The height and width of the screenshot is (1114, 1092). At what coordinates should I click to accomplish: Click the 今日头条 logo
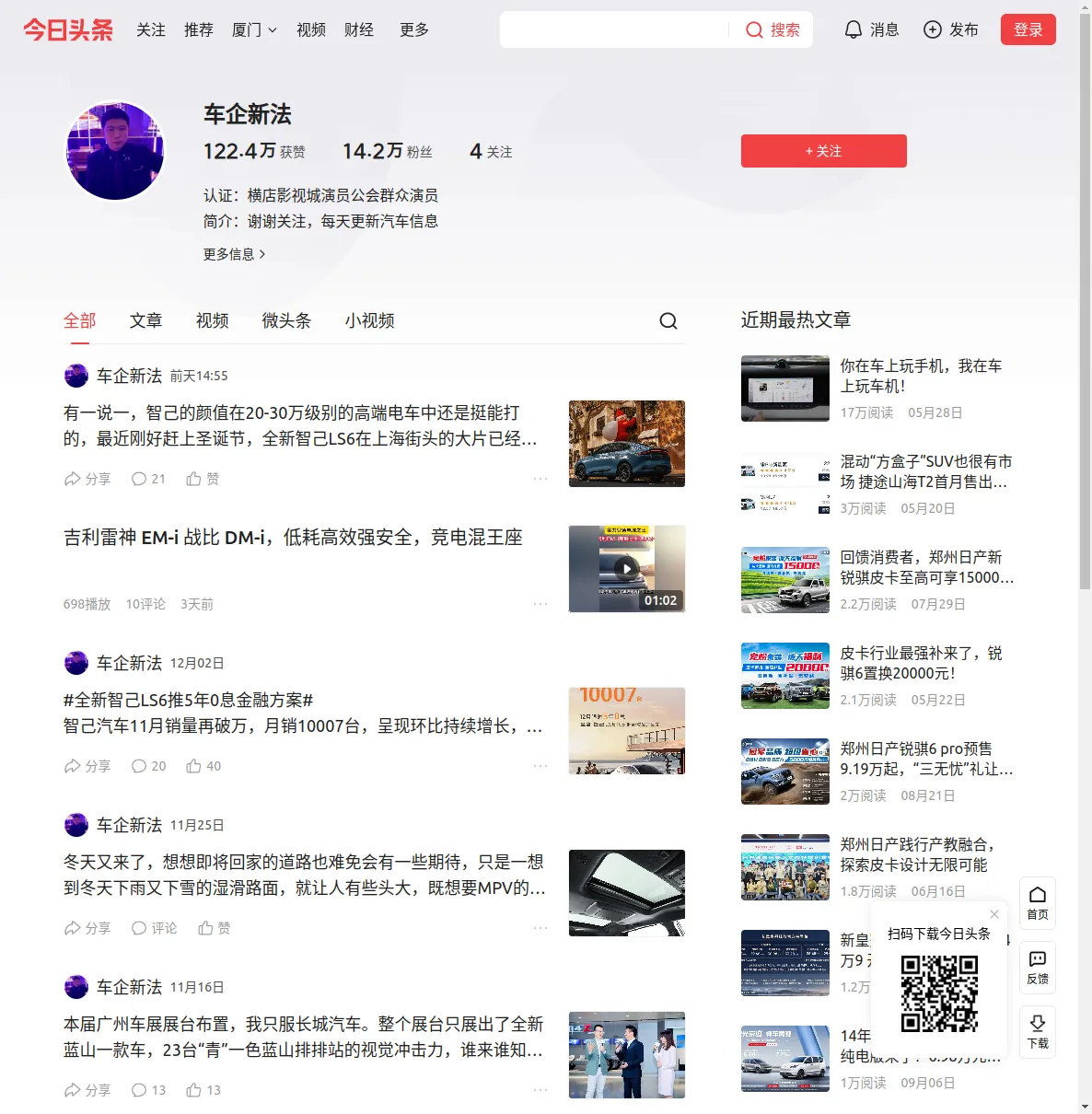click(68, 29)
